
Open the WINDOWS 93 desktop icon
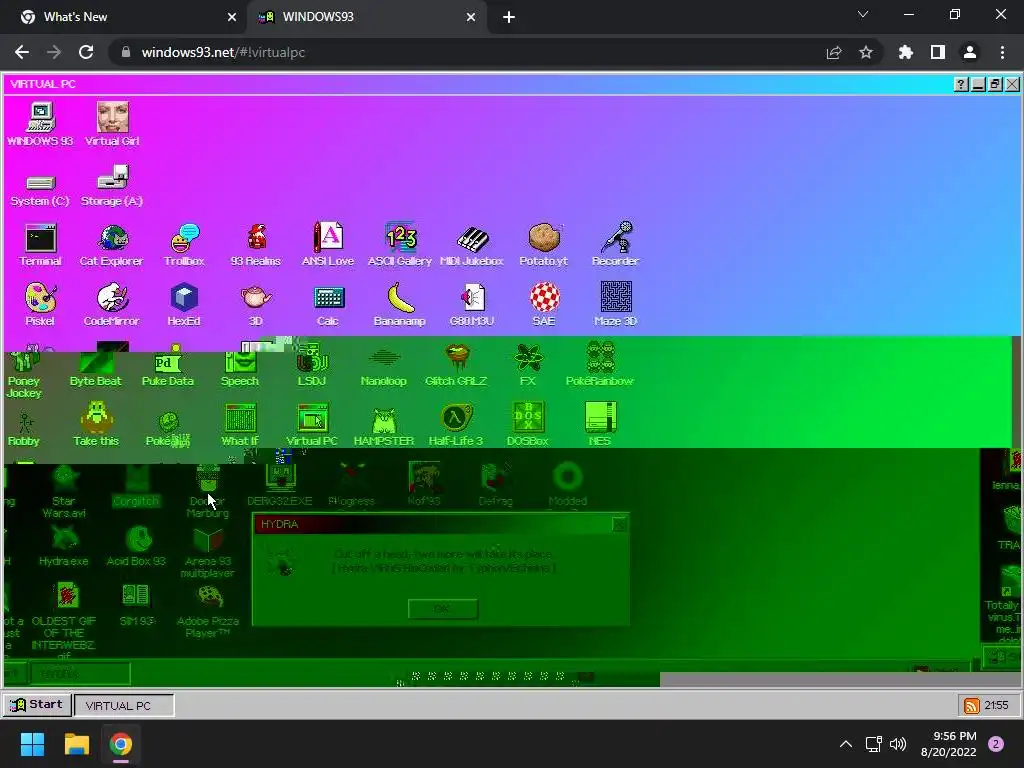click(40, 124)
